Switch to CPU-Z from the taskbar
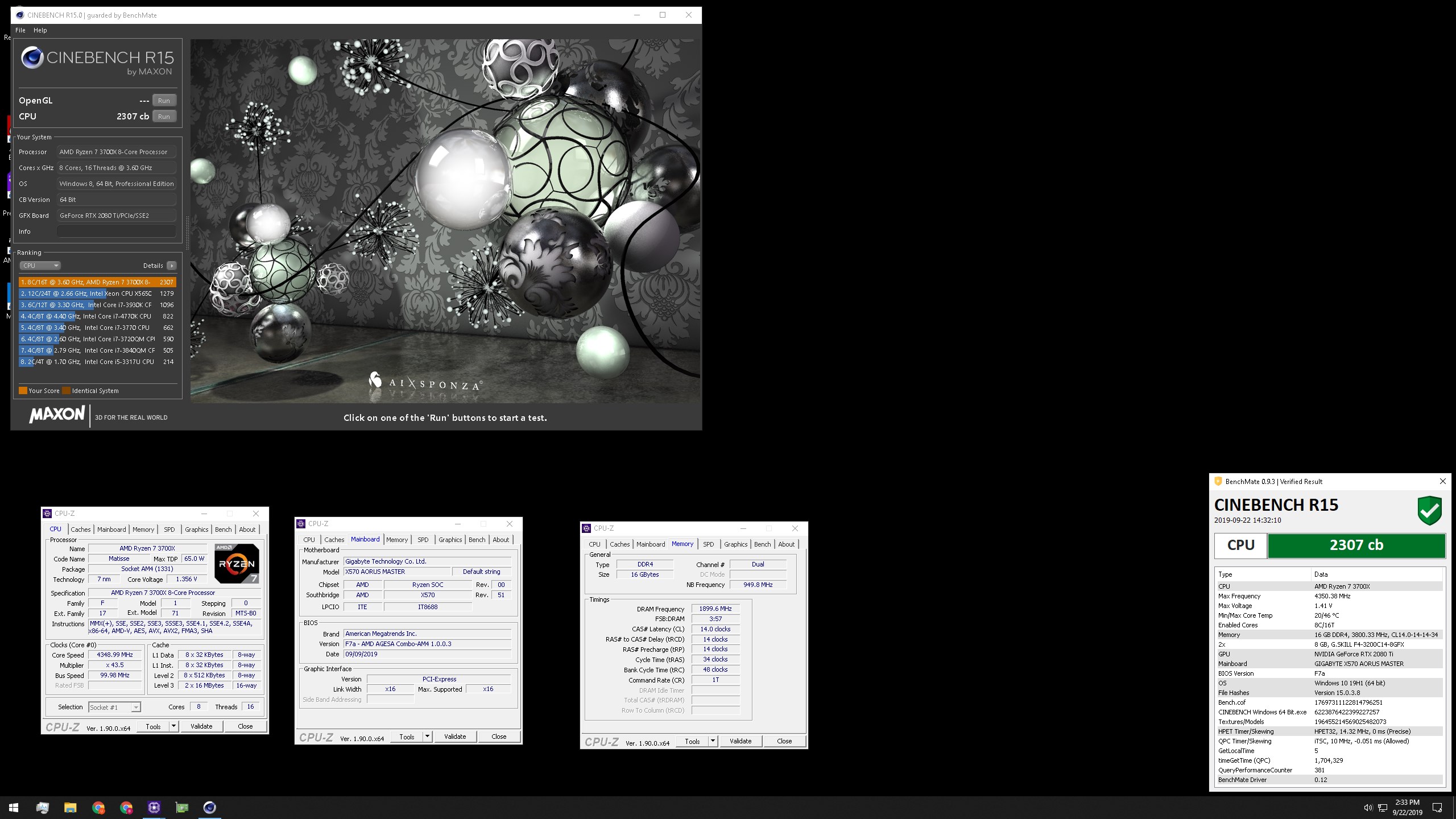Viewport: 1456px width, 819px height. tap(154, 807)
